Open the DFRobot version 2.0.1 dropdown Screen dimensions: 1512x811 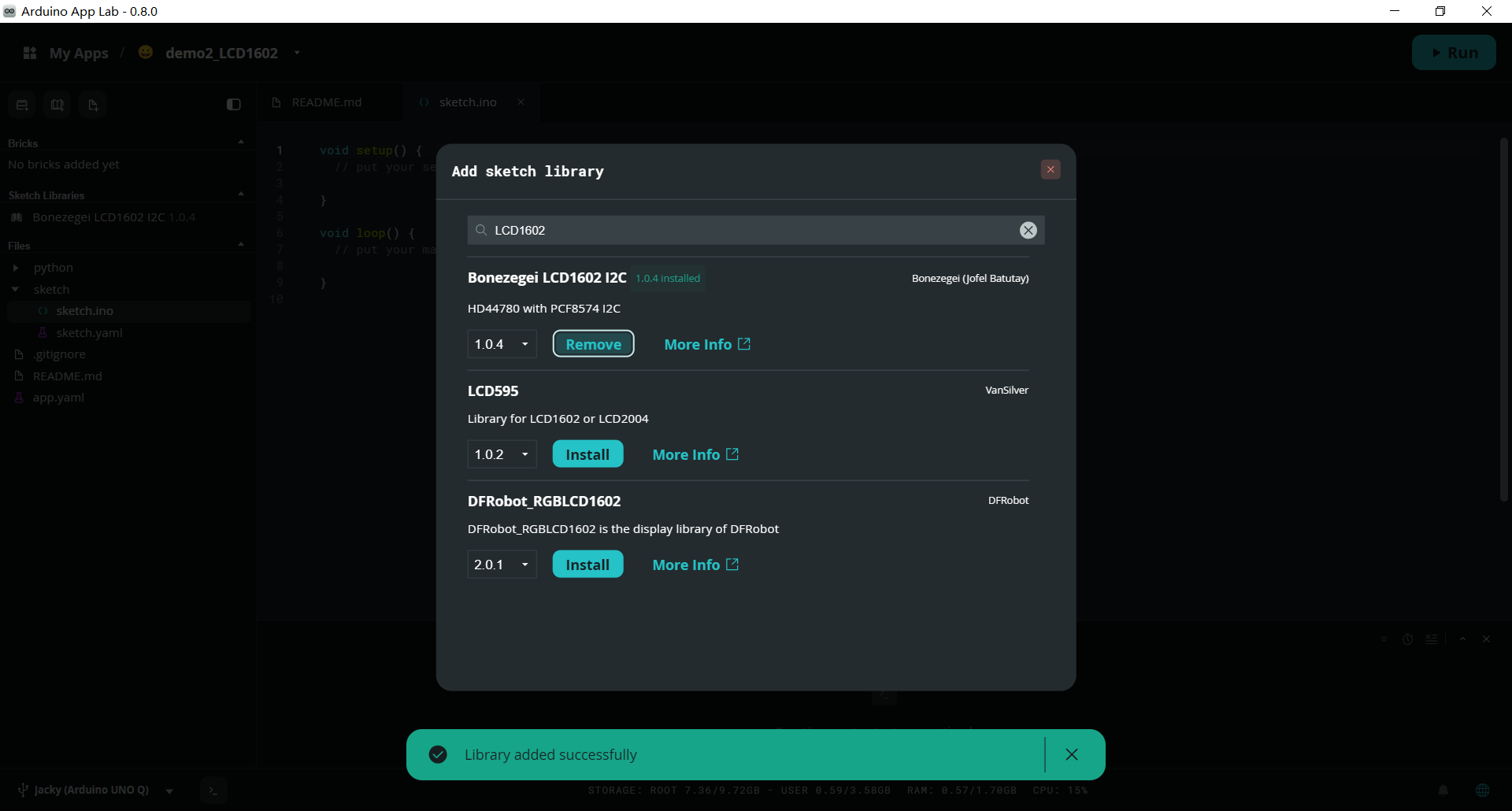[x=502, y=565]
